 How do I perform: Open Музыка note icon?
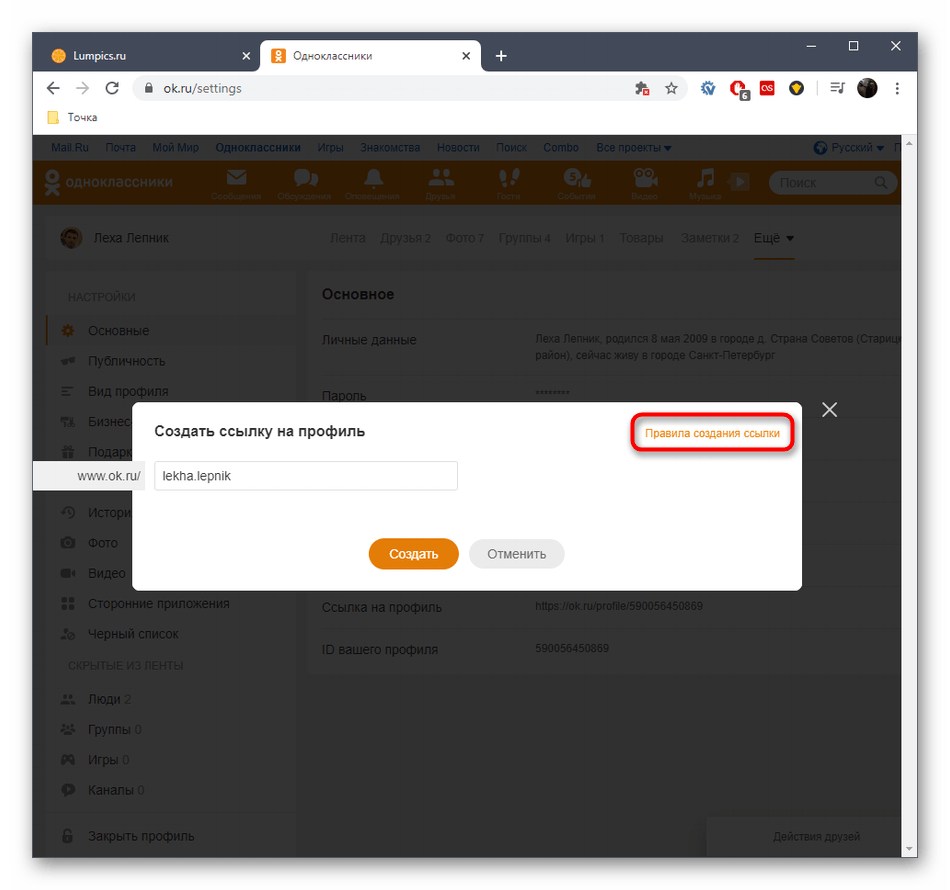705,178
